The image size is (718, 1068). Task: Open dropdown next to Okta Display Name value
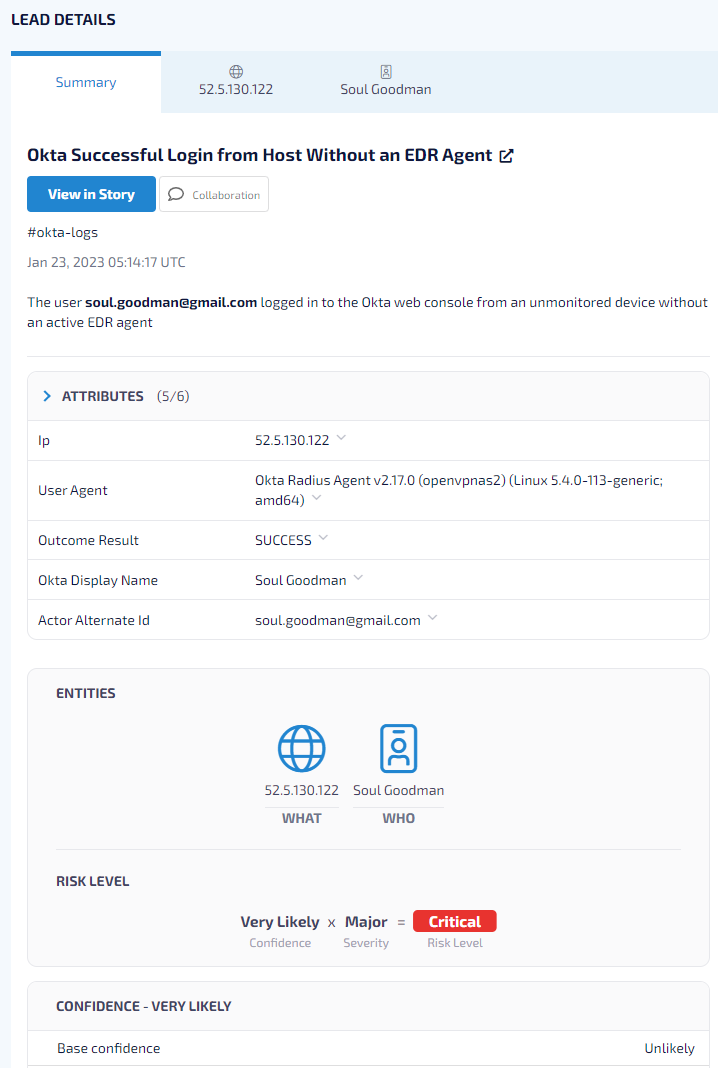[x=358, y=578]
